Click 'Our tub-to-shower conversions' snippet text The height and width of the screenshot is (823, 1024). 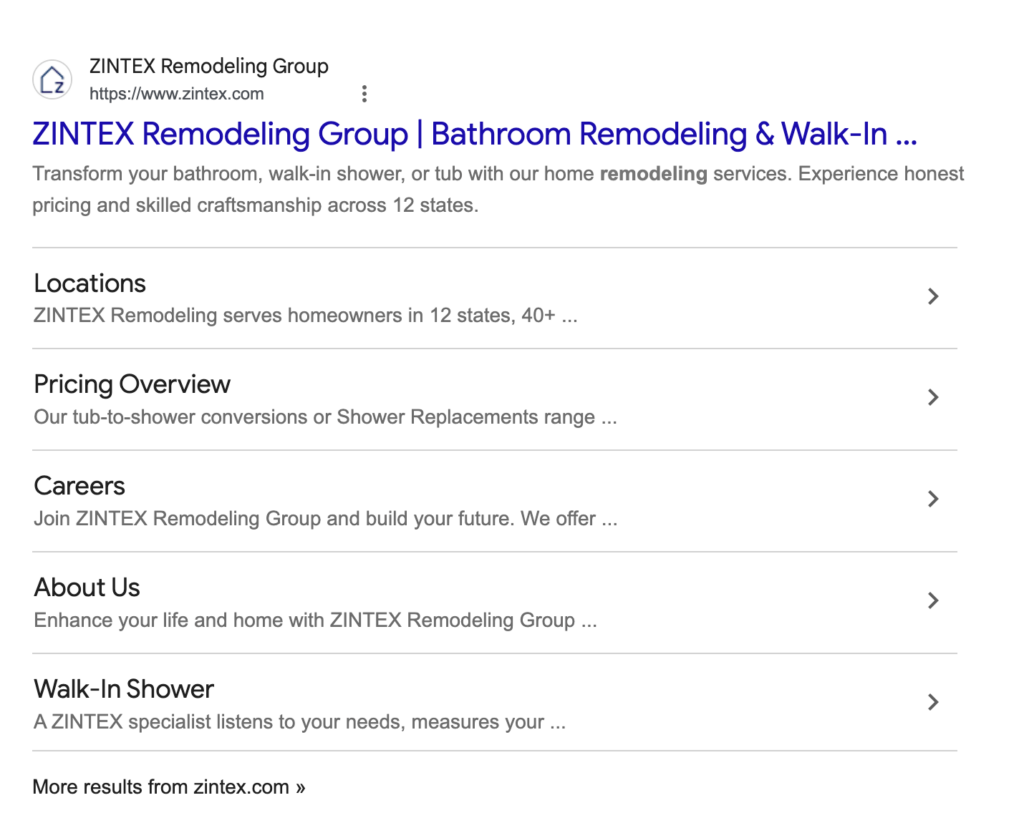coord(325,417)
